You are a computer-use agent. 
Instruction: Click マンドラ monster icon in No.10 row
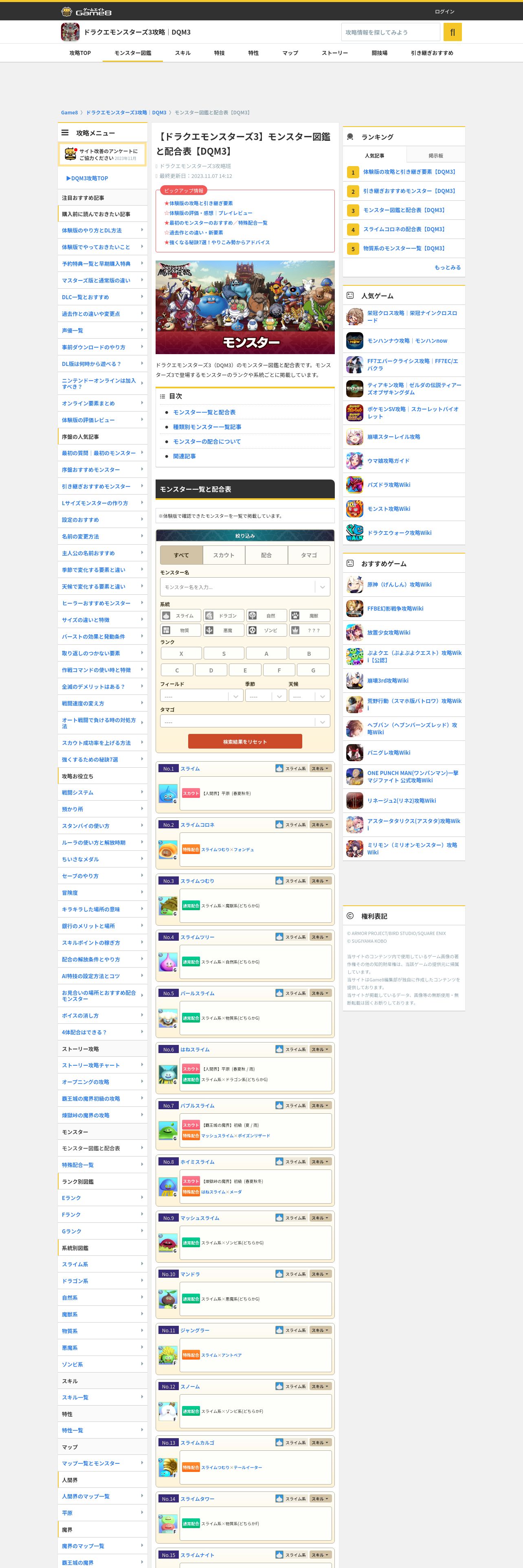168,1299
